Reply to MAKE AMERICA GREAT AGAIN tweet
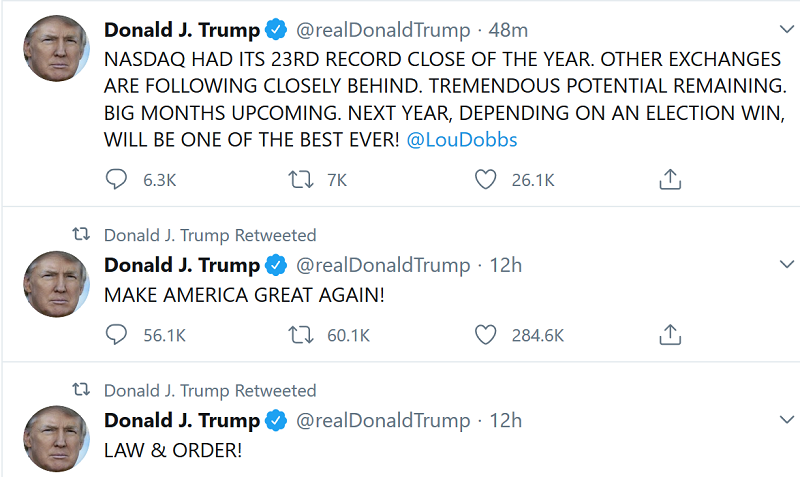800x477 pixels. (x=117, y=335)
